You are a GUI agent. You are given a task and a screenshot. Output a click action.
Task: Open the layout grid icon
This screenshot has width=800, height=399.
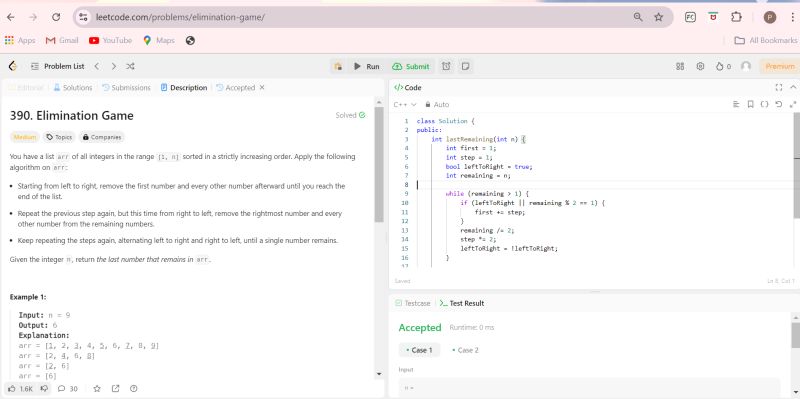[680, 66]
